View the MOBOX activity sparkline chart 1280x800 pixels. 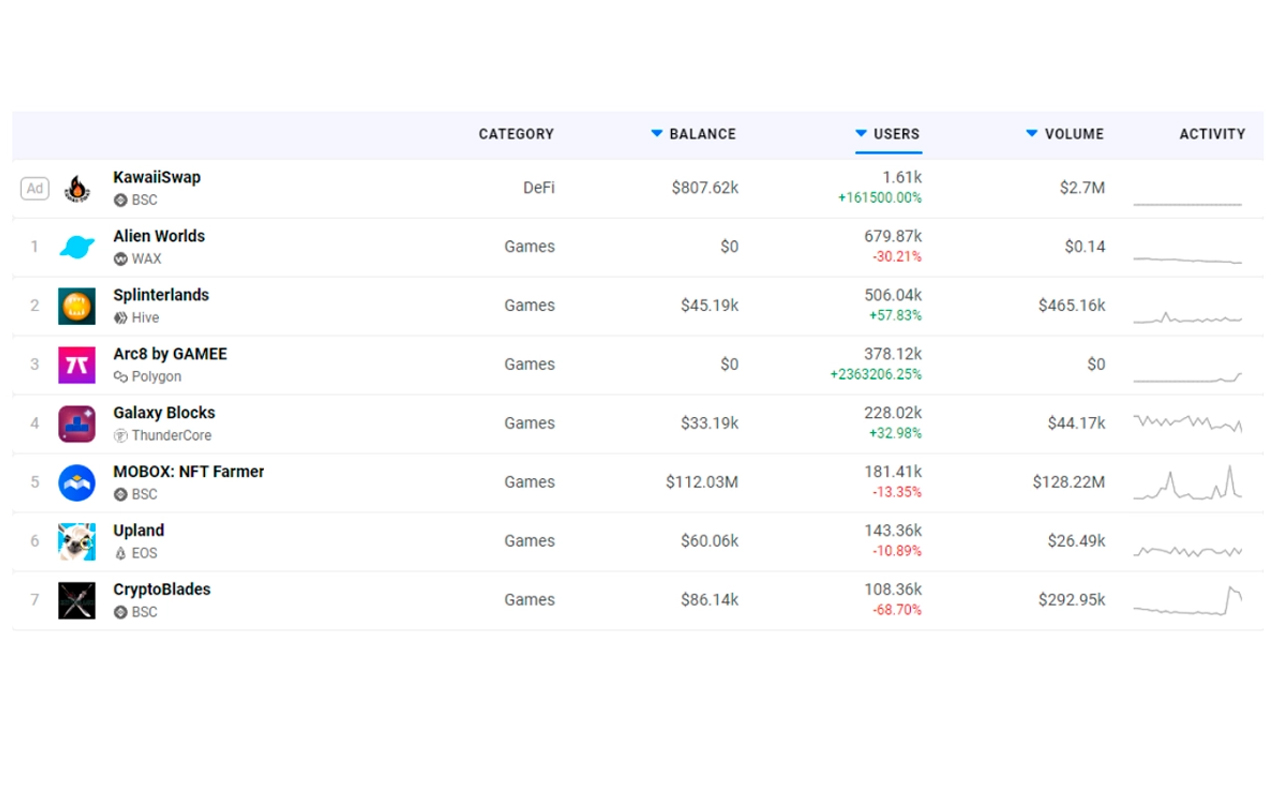(1187, 483)
